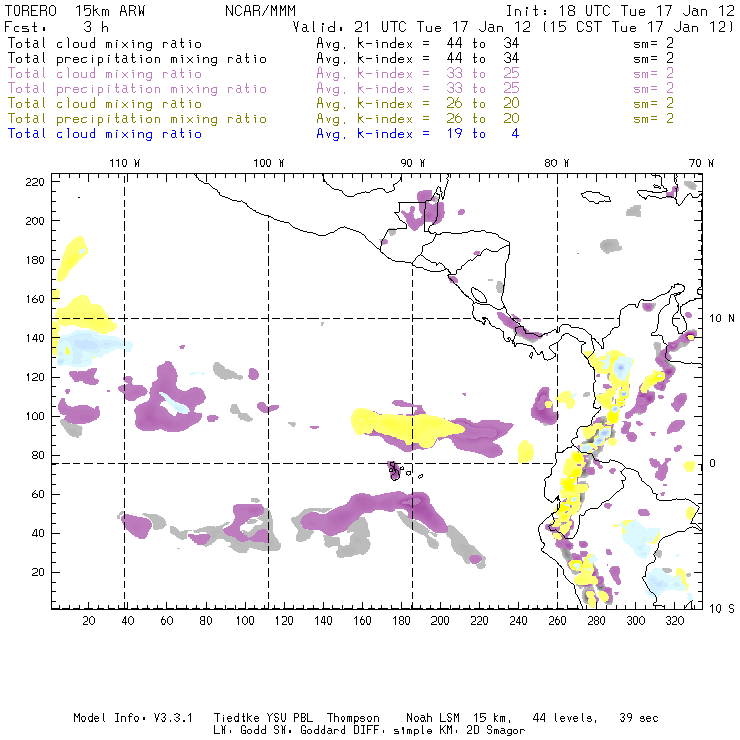740x740 pixels.
Task: Click the "39 sec" timestep text
Action: point(639,718)
